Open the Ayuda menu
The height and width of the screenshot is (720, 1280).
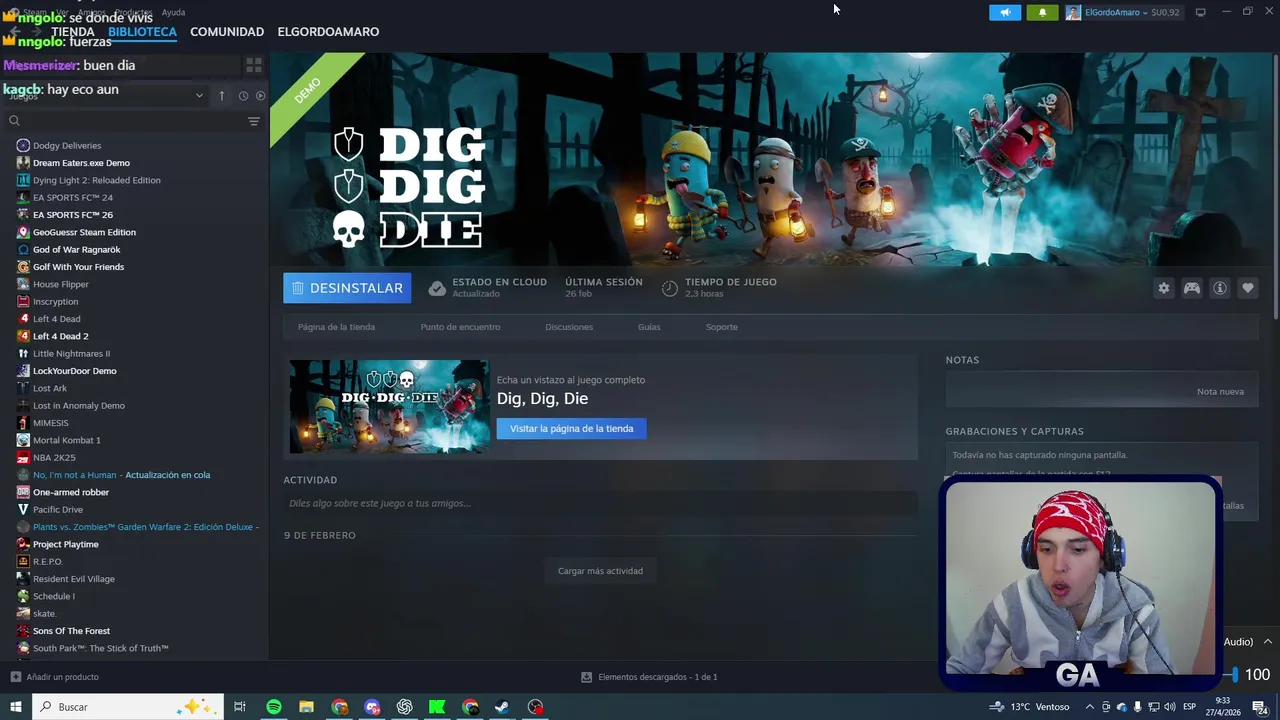(x=173, y=12)
